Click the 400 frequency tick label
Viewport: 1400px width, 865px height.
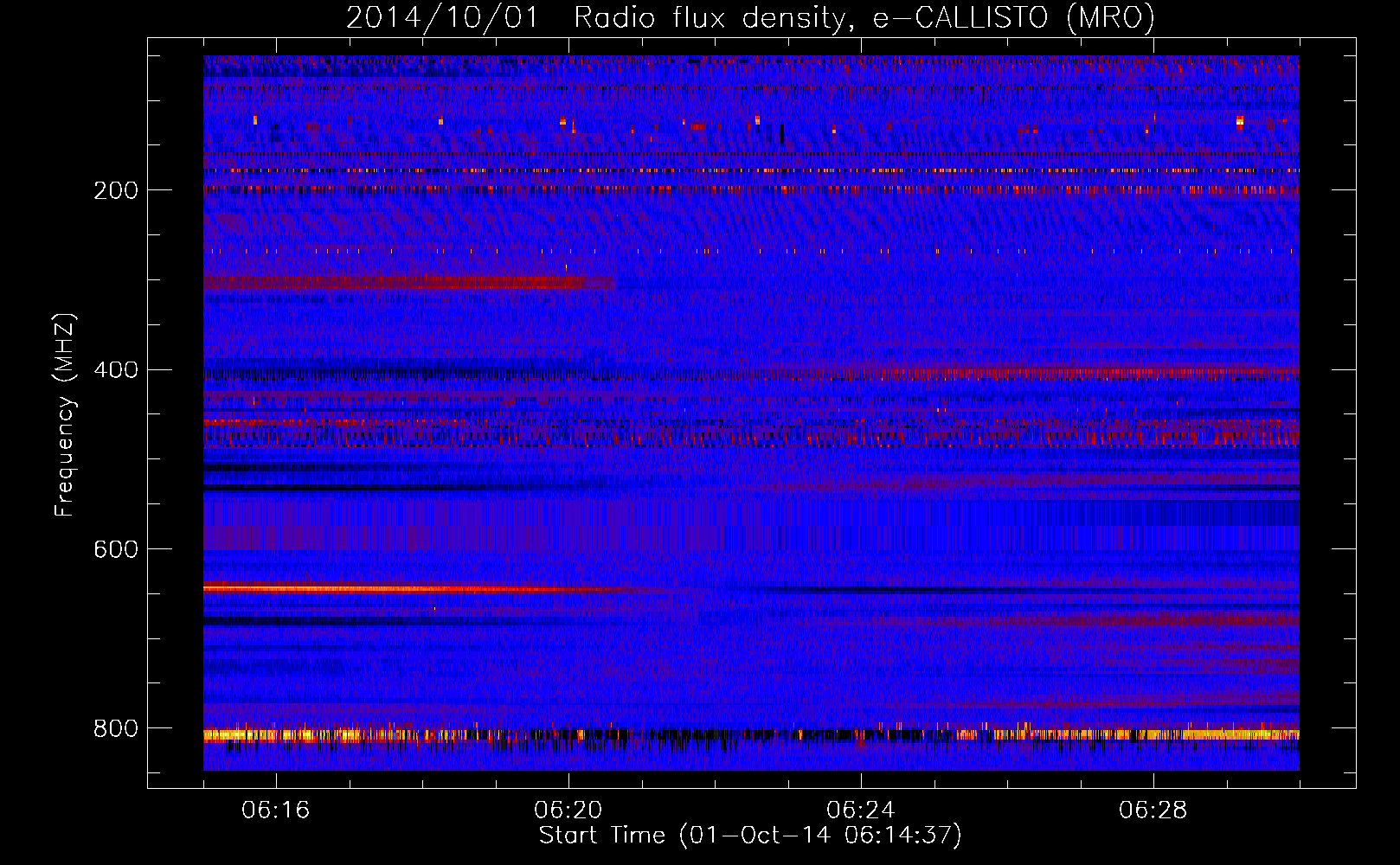[116, 370]
